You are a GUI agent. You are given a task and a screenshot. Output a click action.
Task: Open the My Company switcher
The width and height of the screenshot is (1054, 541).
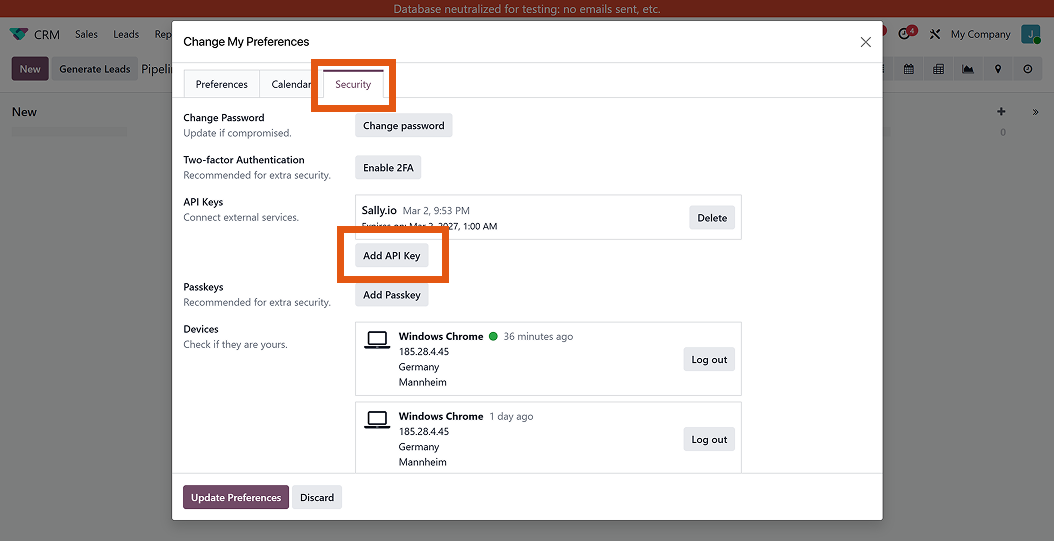click(x=980, y=34)
